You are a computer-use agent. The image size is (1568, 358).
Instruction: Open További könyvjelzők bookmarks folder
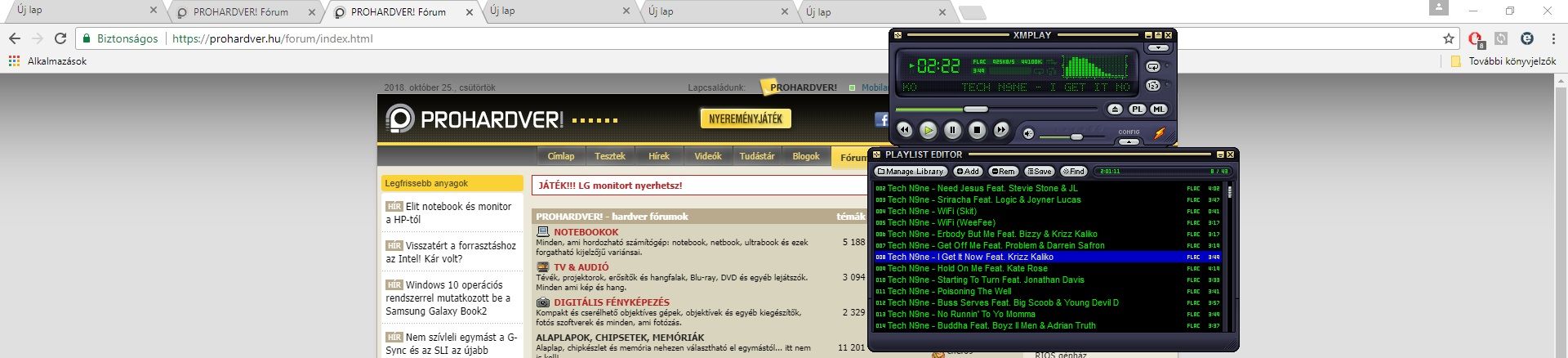1503,61
